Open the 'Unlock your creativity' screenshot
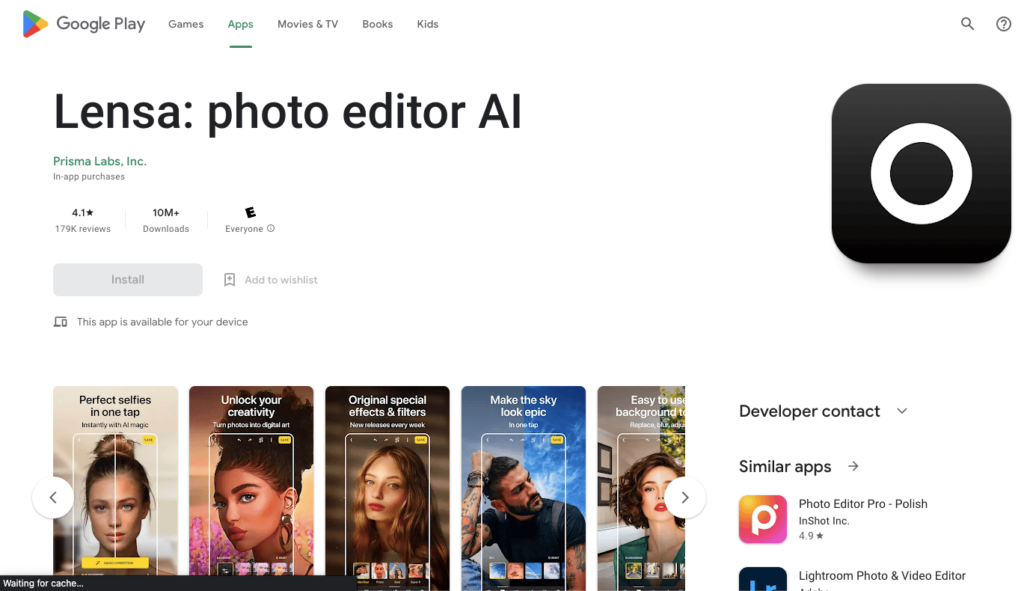 tap(251, 488)
